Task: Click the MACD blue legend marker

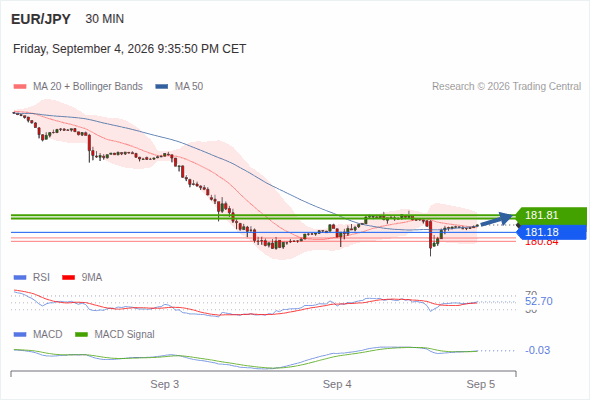Action: coord(20,335)
